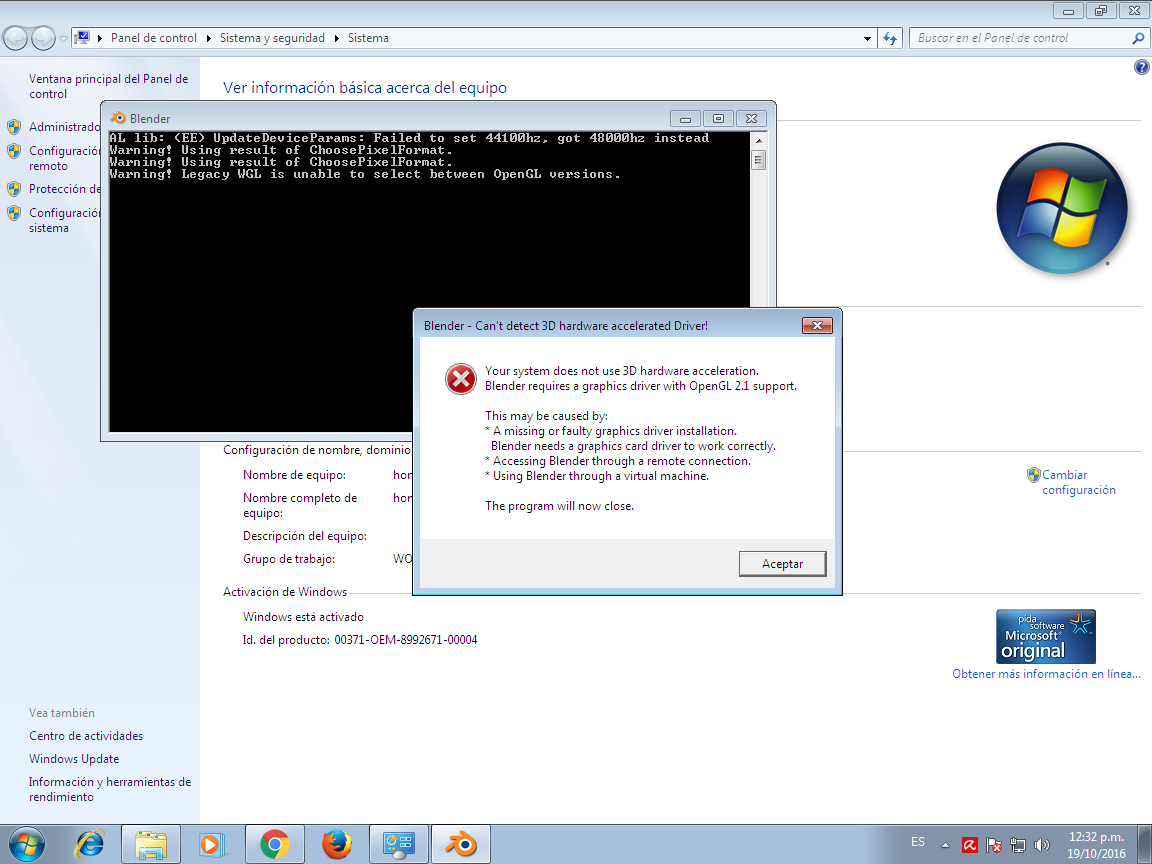Open Protección del sistema link
This screenshot has width=1152, height=864.
coord(64,189)
